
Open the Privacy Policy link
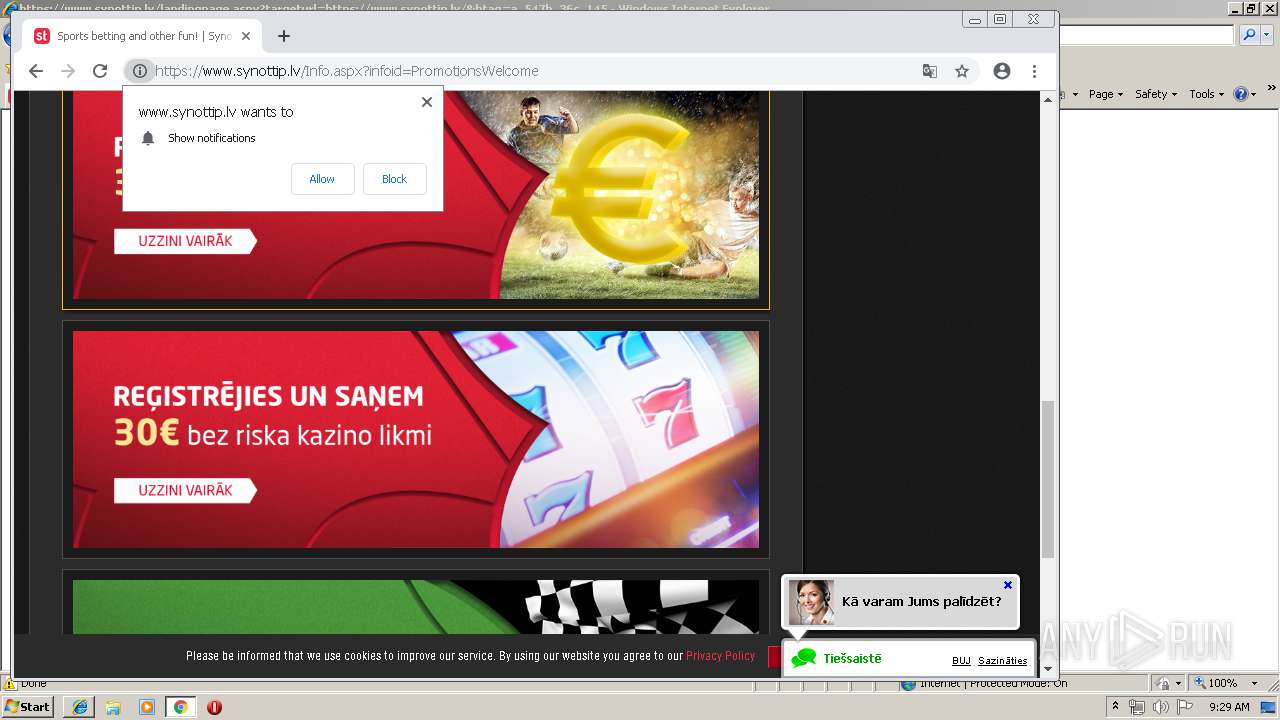[x=720, y=656]
